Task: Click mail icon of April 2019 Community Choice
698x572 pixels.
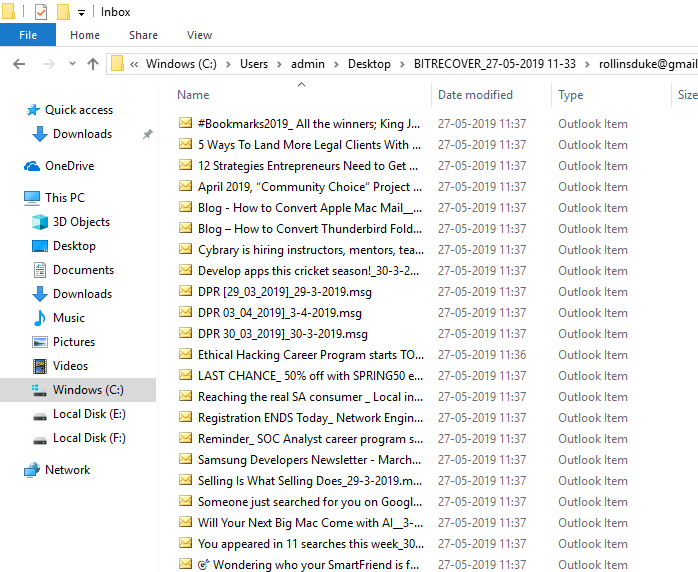Action: click(x=186, y=185)
